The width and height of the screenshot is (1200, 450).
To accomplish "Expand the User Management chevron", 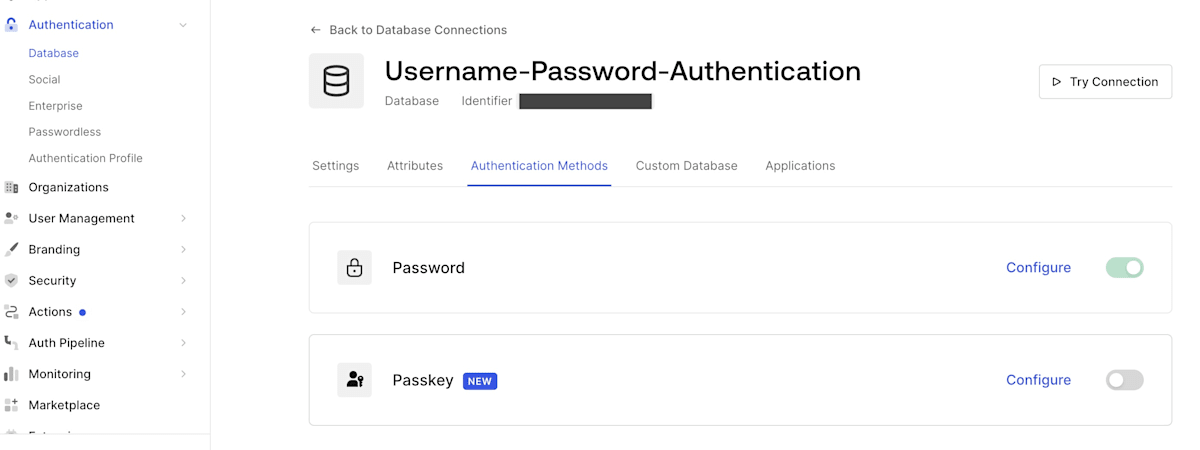I will click(183, 218).
